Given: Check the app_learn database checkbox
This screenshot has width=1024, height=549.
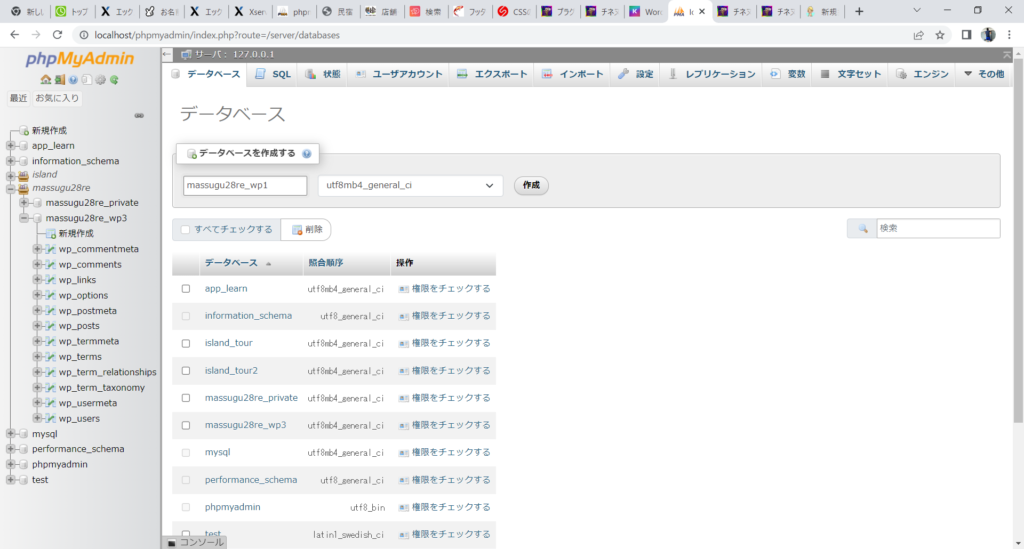Looking at the screenshot, I should [x=186, y=289].
